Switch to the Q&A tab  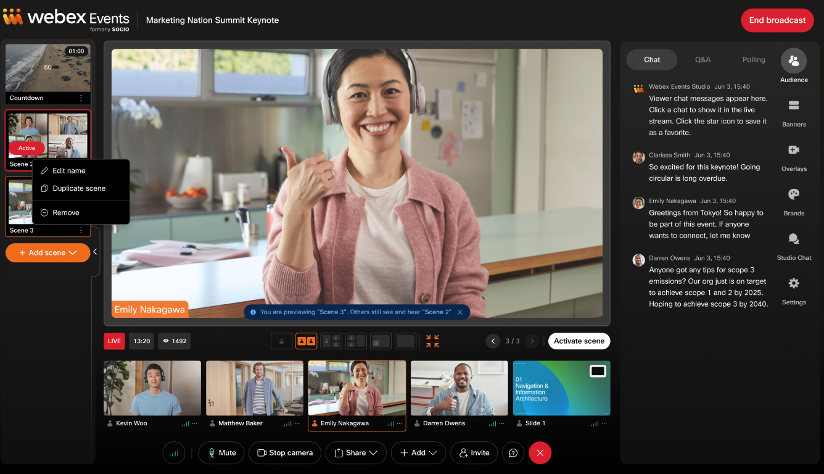(703, 60)
